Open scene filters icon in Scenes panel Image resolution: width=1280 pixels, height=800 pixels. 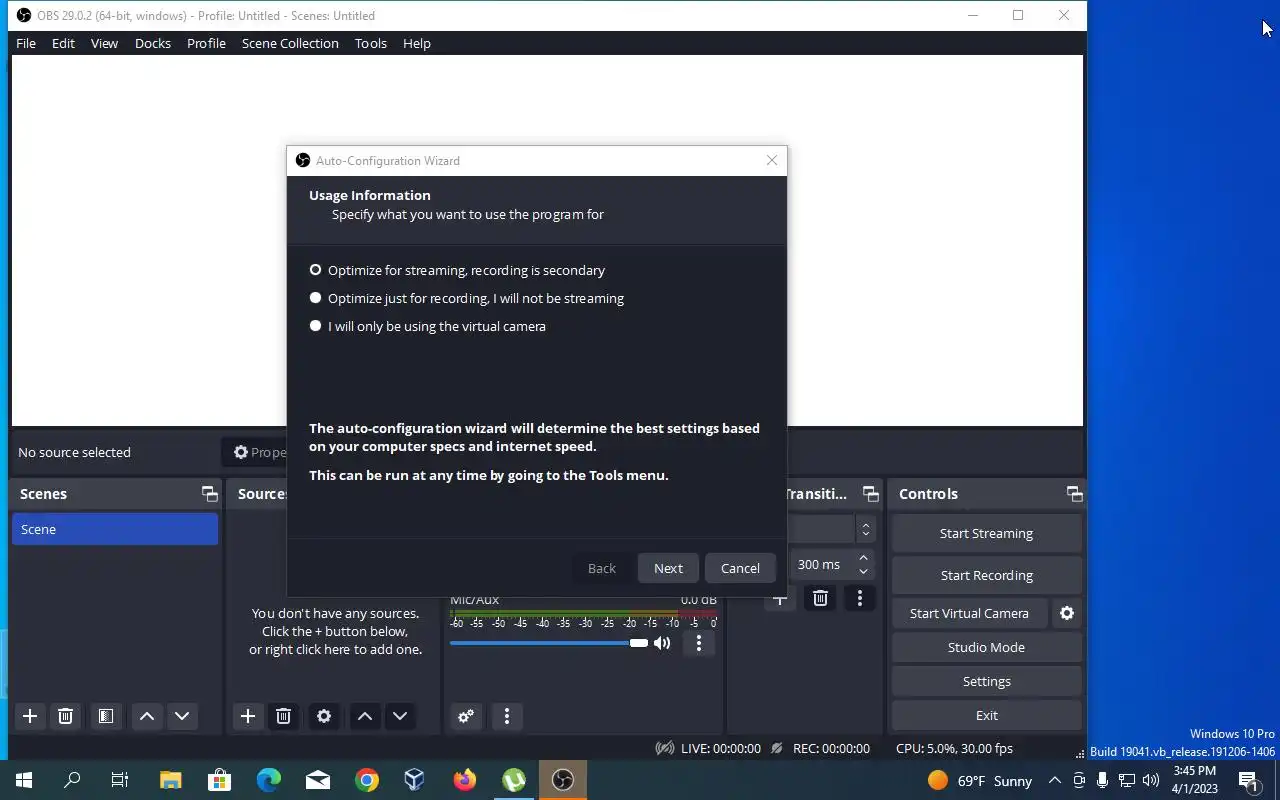pos(106,716)
